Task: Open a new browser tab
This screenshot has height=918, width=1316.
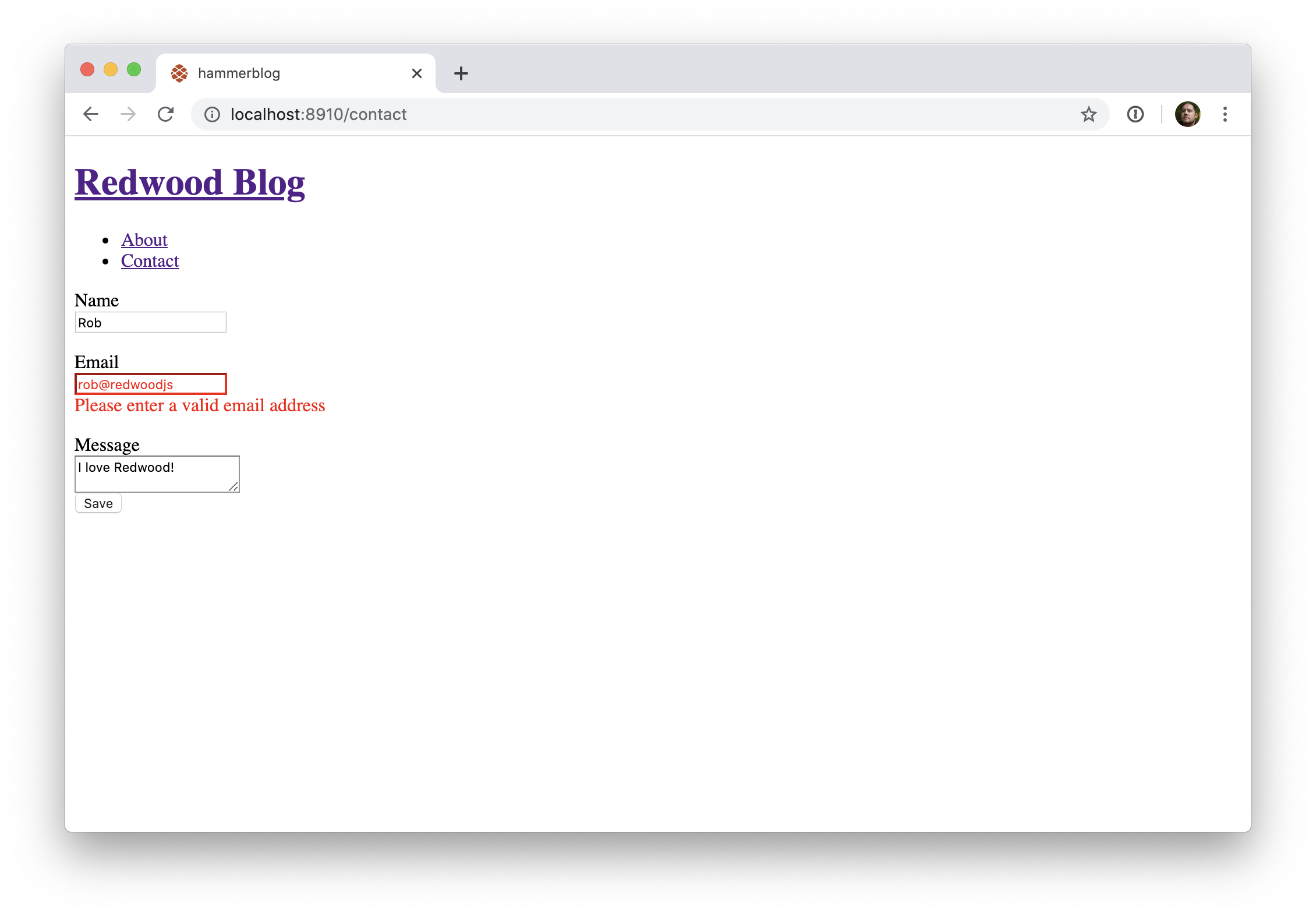Action: [x=461, y=73]
